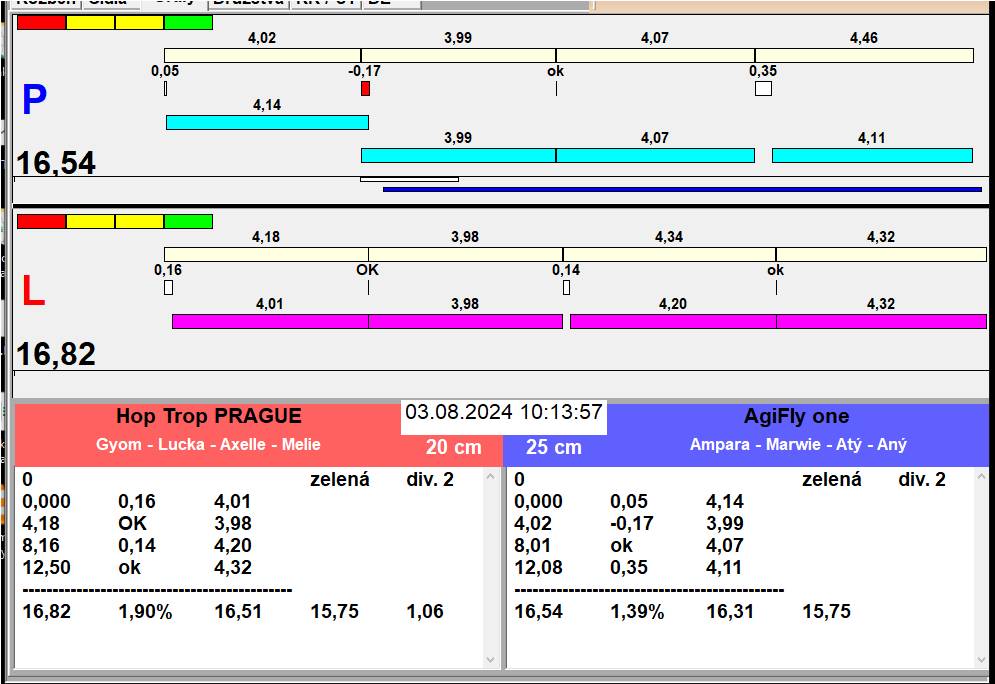Click the white 0,16 start marker in lane L
The height and width of the screenshot is (684, 995).
(x=168, y=288)
